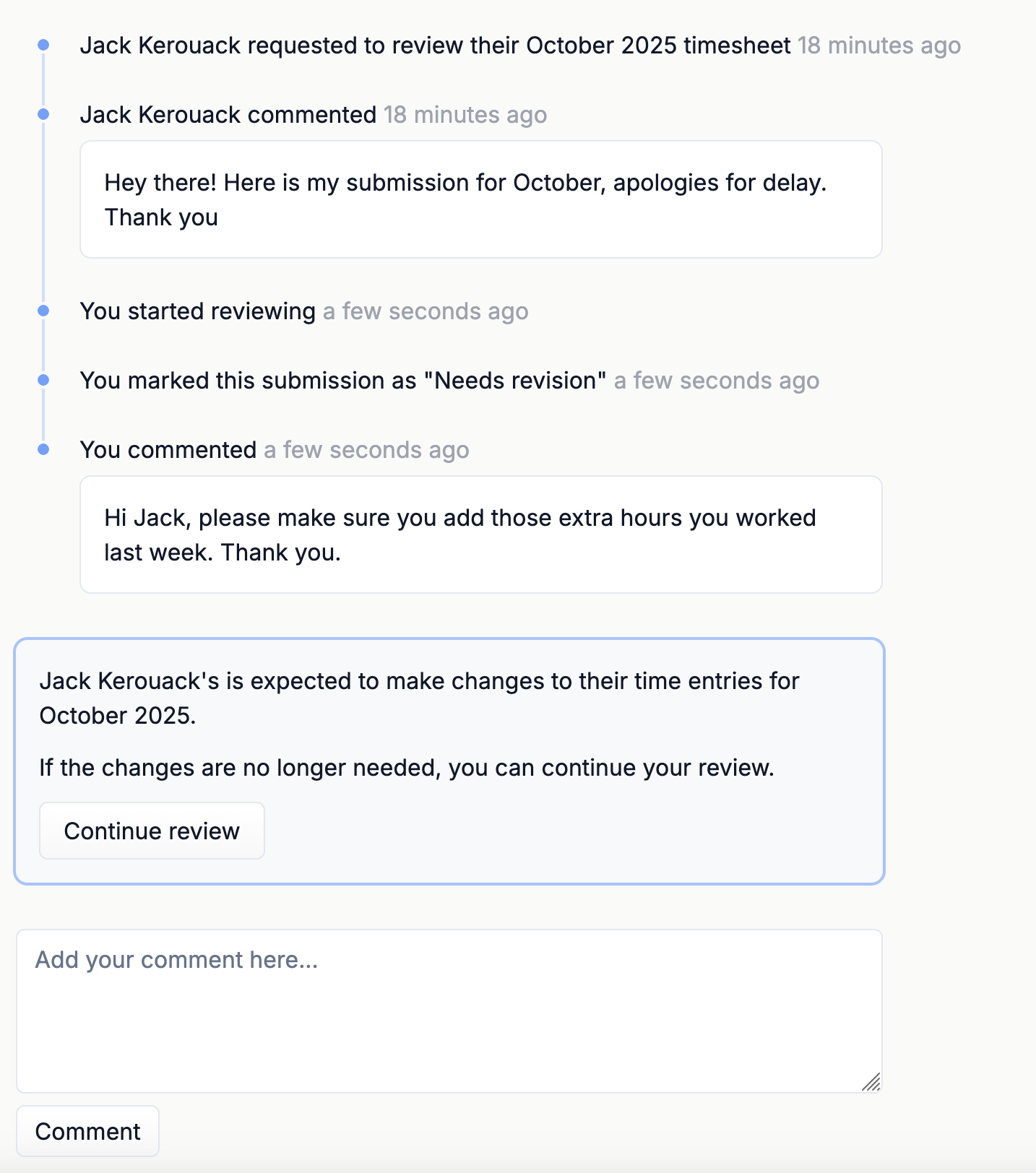This screenshot has width=1036, height=1173.
Task: Click timestamp next to You commented
Action: [x=366, y=450]
